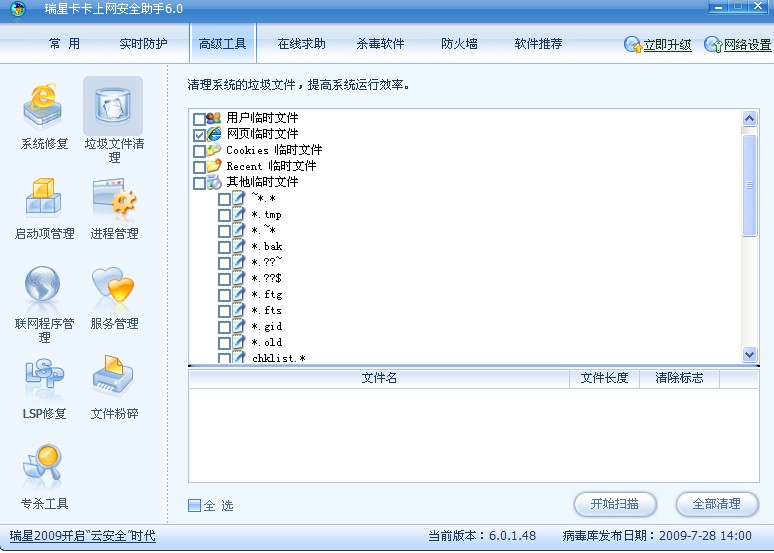Open 文件粉碎 file shredder icon
Image resolution: width=774 pixels, height=553 pixels.
tap(113, 375)
